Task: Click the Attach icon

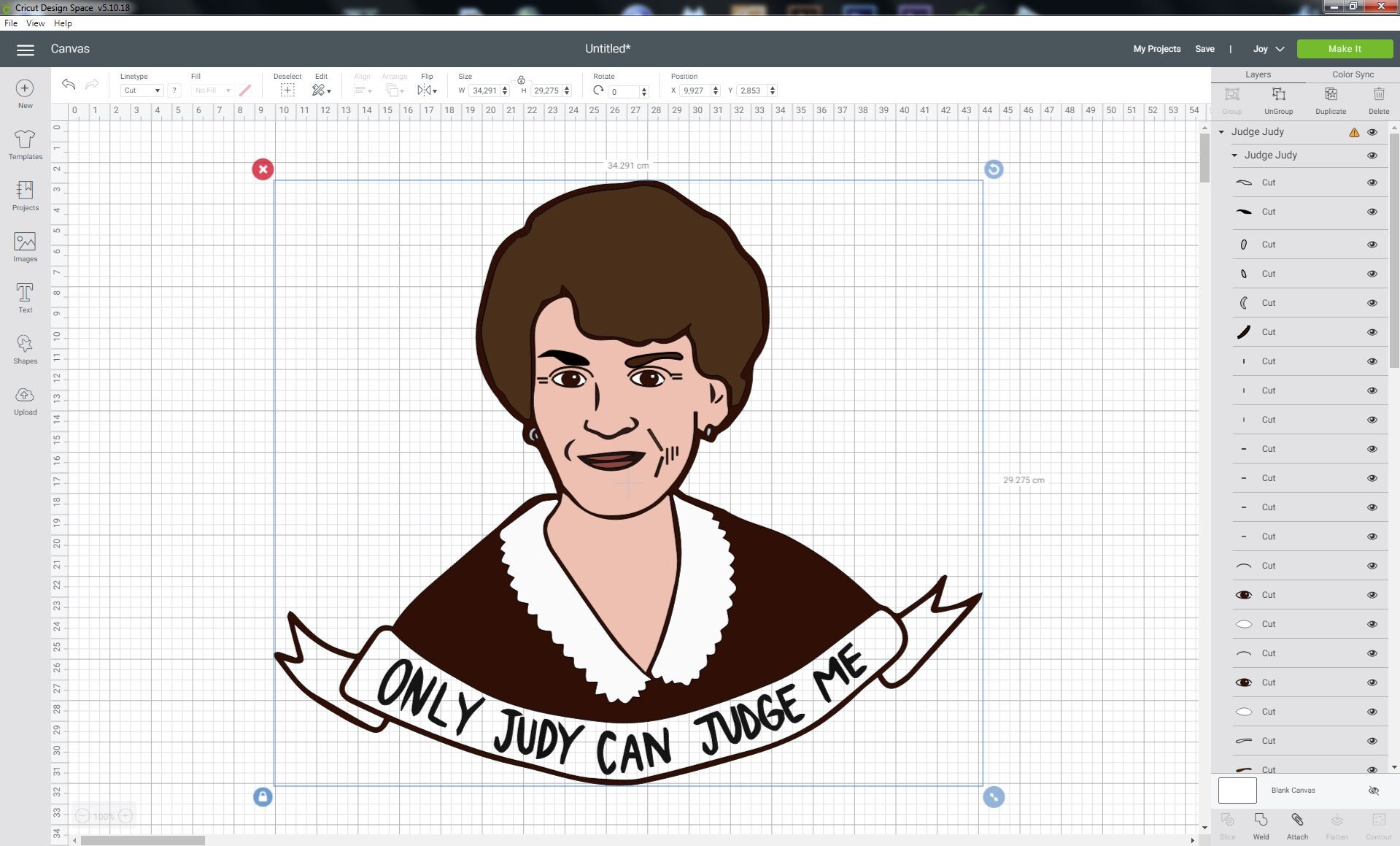Action: 1296,826
